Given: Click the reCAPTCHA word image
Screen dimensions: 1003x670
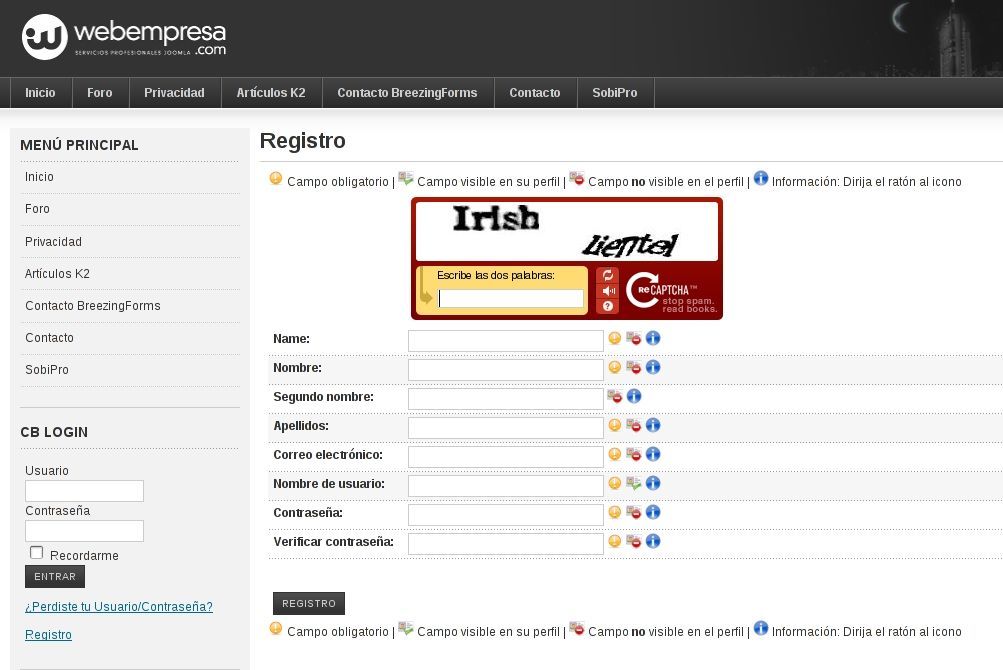Looking at the screenshot, I should point(567,231).
